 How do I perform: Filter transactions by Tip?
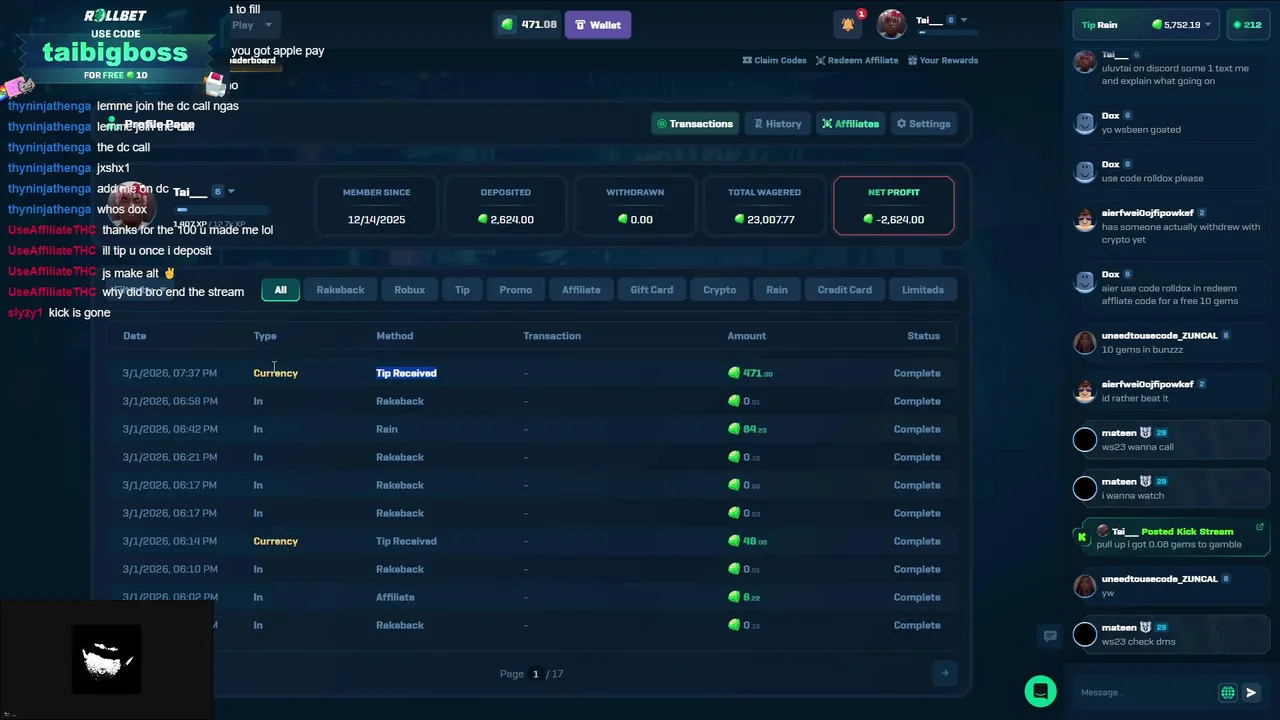click(462, 290)
